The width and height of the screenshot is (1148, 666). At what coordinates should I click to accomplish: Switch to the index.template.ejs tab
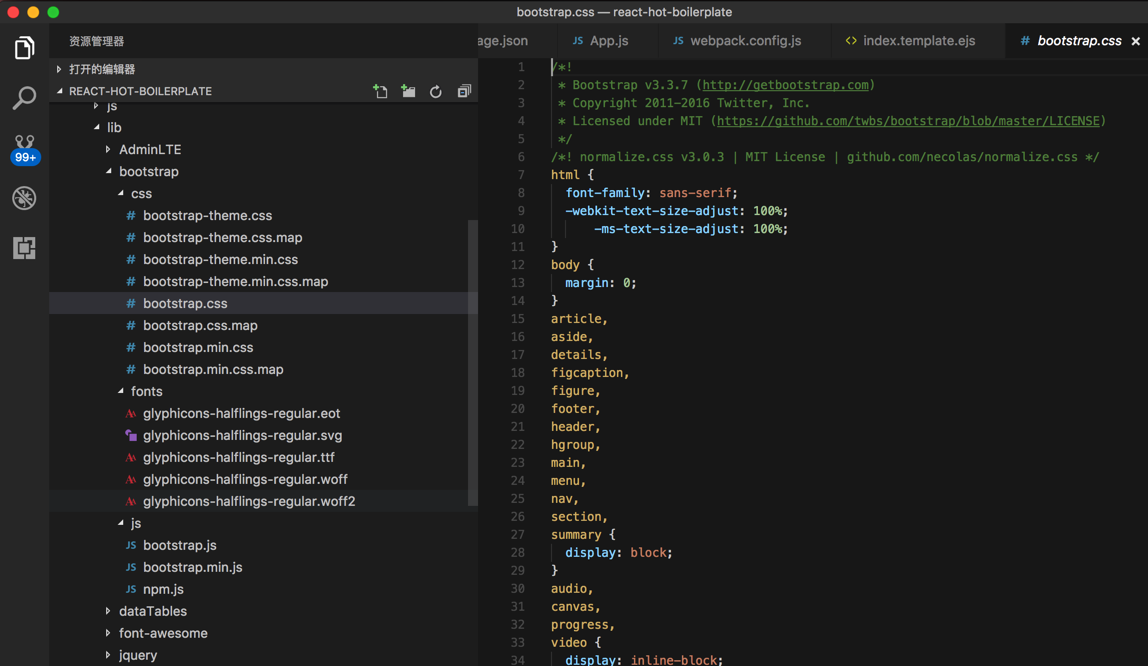pos(918,41)
